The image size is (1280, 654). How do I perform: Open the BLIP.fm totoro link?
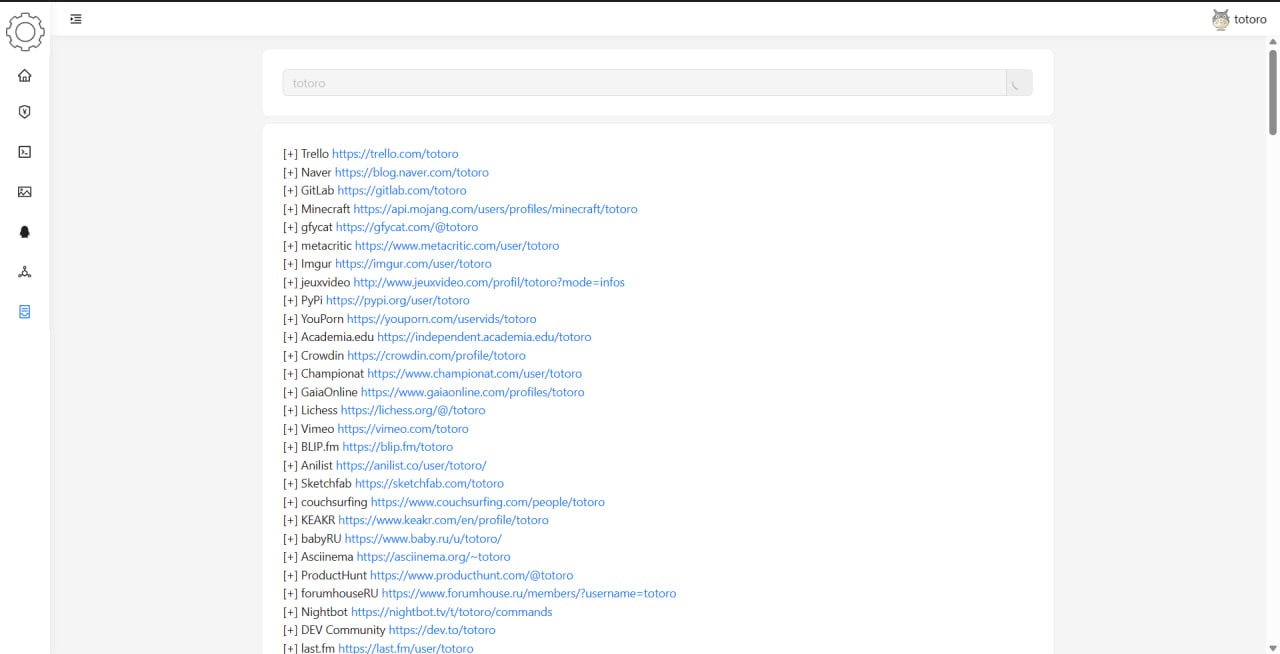pyautogui.click(x=398, y=447)
